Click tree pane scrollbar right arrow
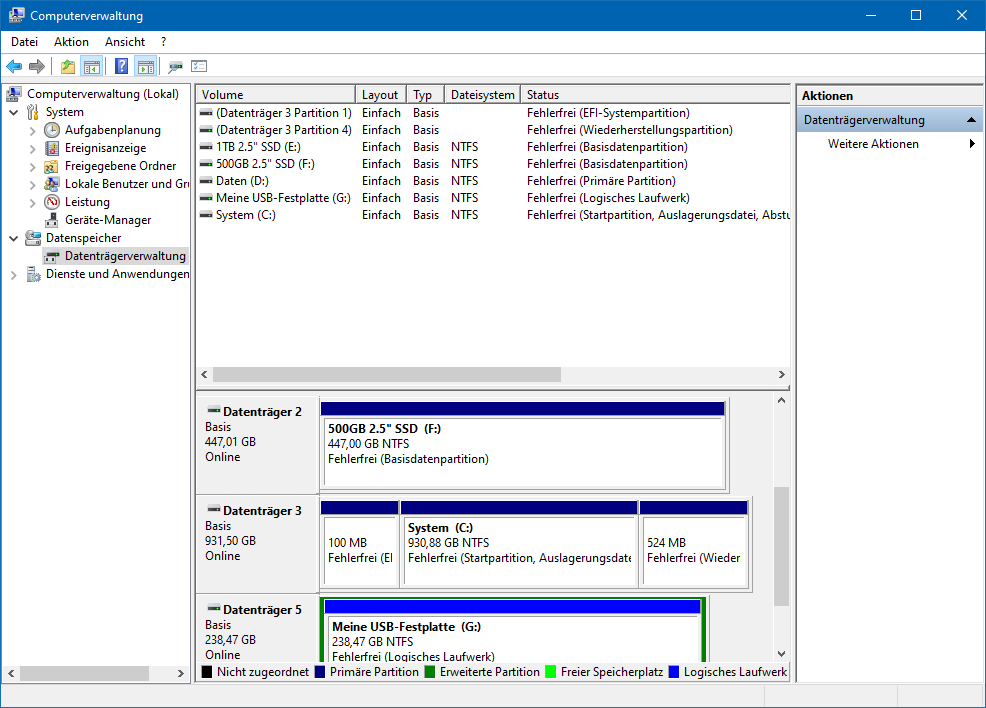Viewport: 986px width, 708px height. [180, 673]
